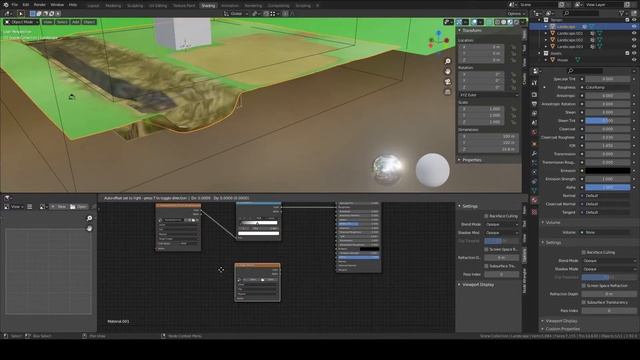The image size is (640, 360).
Task: Open the Modifiers wrench tab icon
Action: [534, 153]
